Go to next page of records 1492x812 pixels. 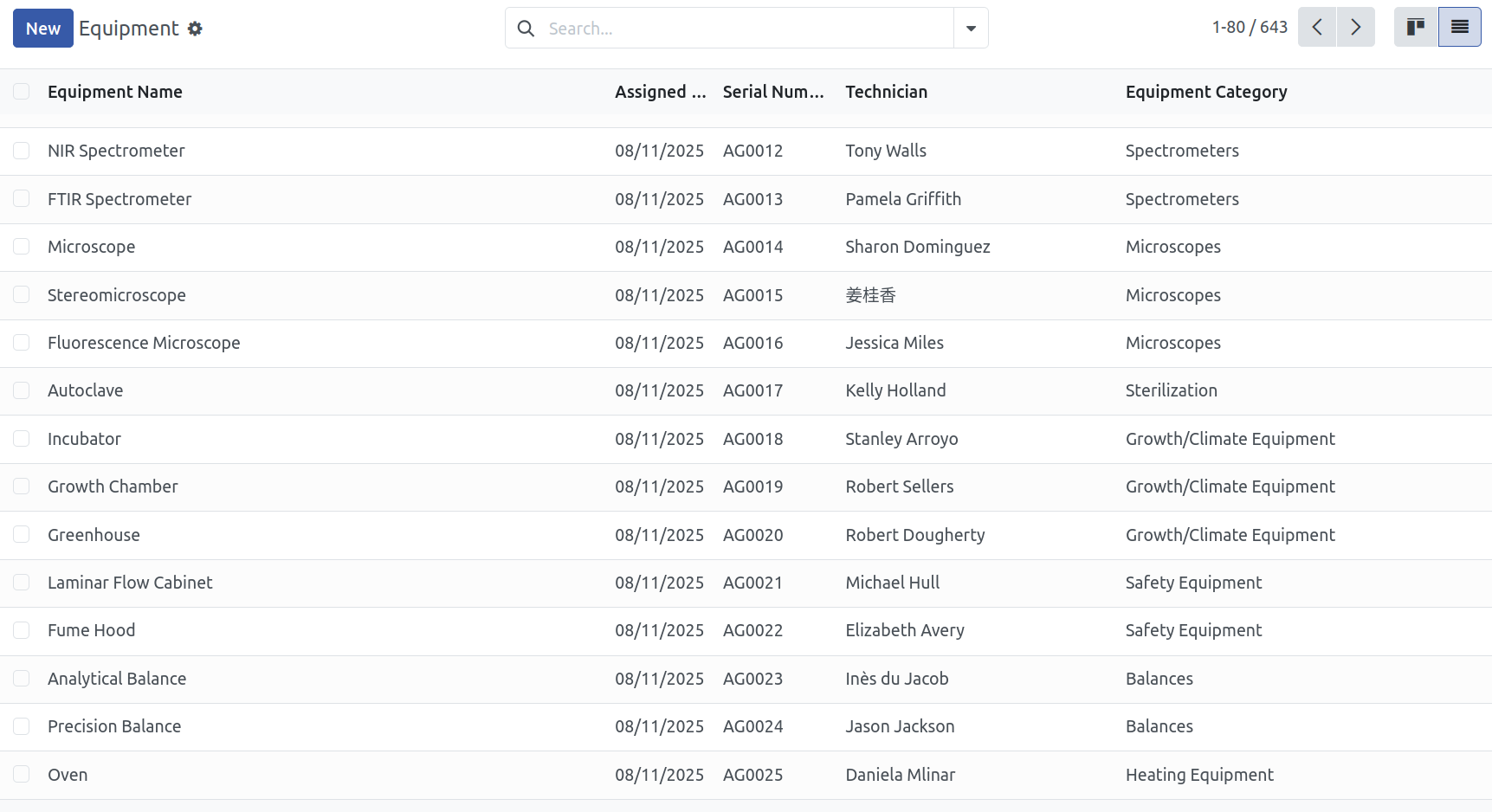(x=1356, y=28)
